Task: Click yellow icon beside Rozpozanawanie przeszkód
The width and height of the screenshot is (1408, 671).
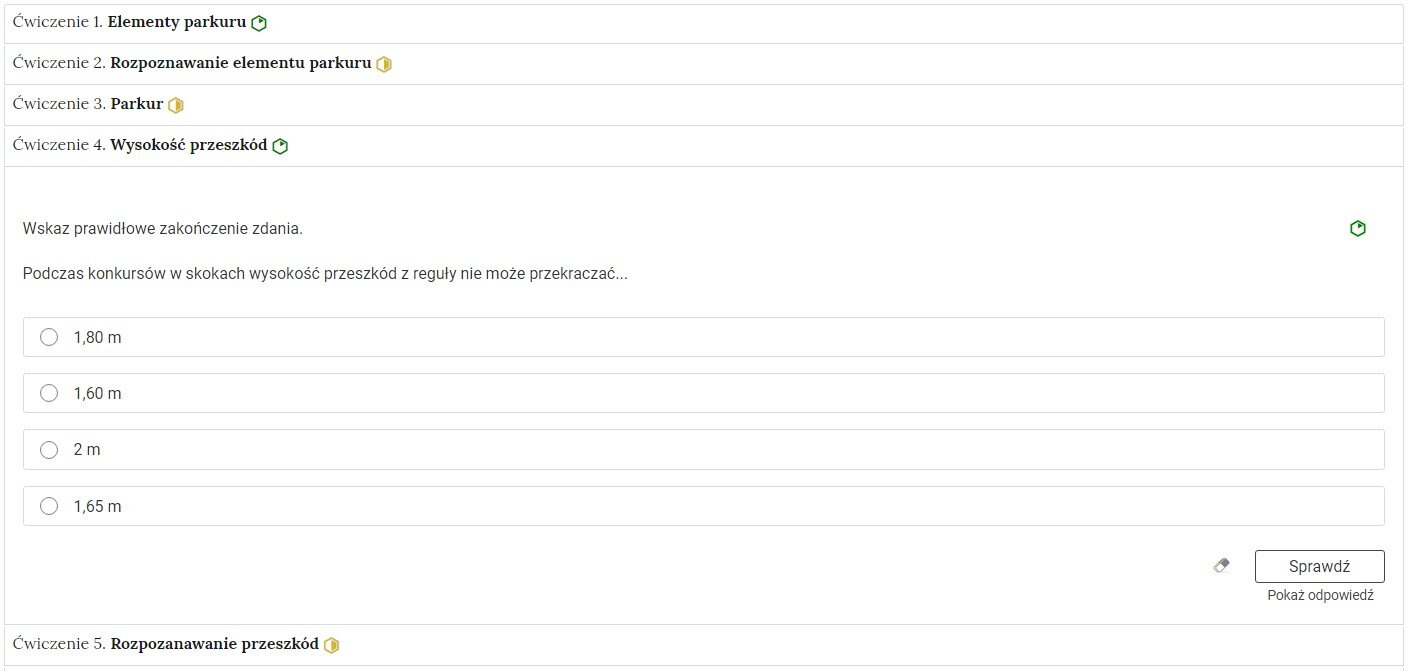Action: click(x=332, y=645)
